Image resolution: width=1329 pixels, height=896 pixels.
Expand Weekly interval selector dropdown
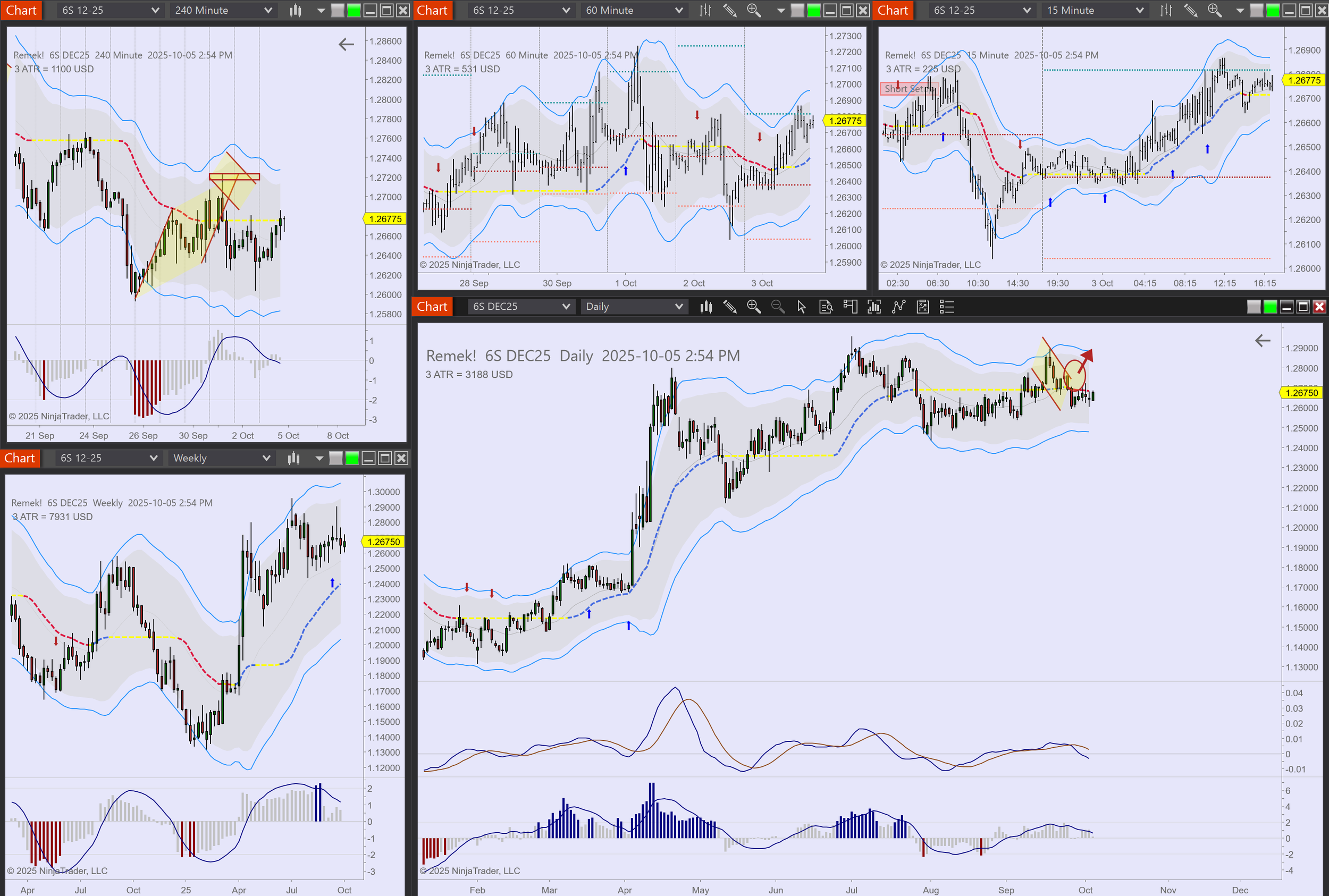pos(266,458)
